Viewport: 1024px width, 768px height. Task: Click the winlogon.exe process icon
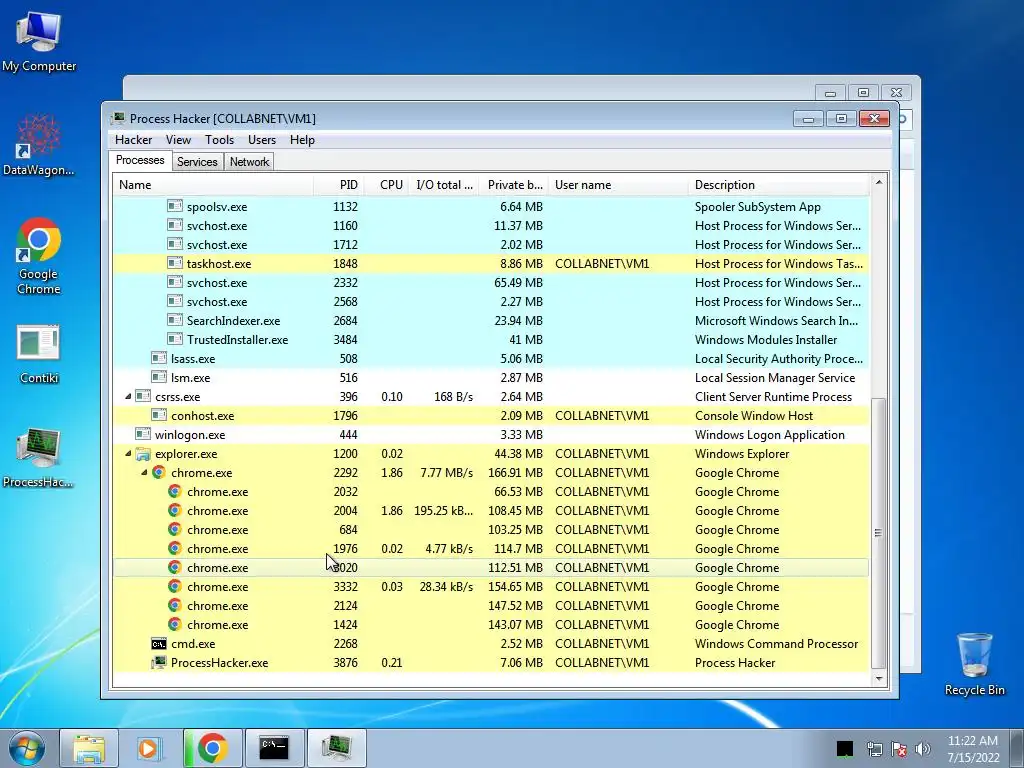point(143,434)
